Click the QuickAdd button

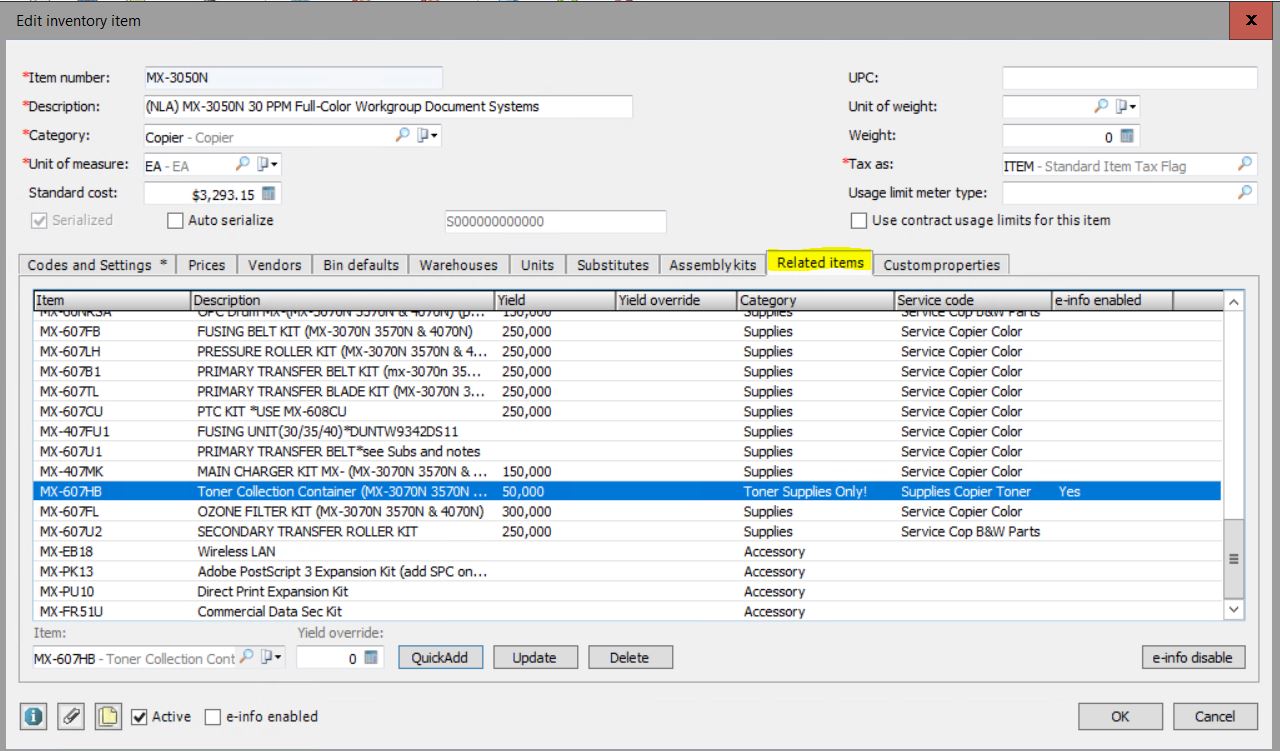point(440,657)
